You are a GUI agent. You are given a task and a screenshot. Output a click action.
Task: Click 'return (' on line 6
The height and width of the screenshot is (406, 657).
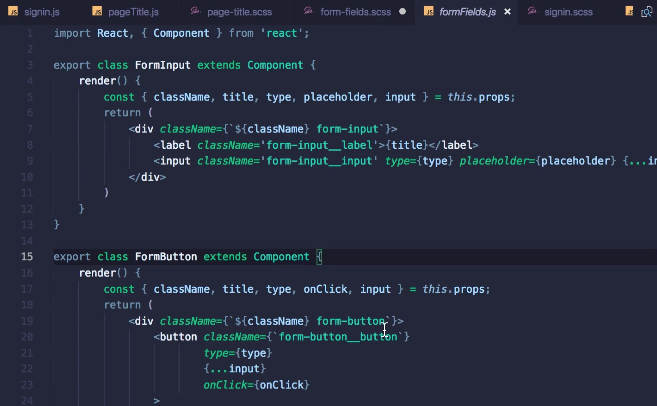[128, 113]
